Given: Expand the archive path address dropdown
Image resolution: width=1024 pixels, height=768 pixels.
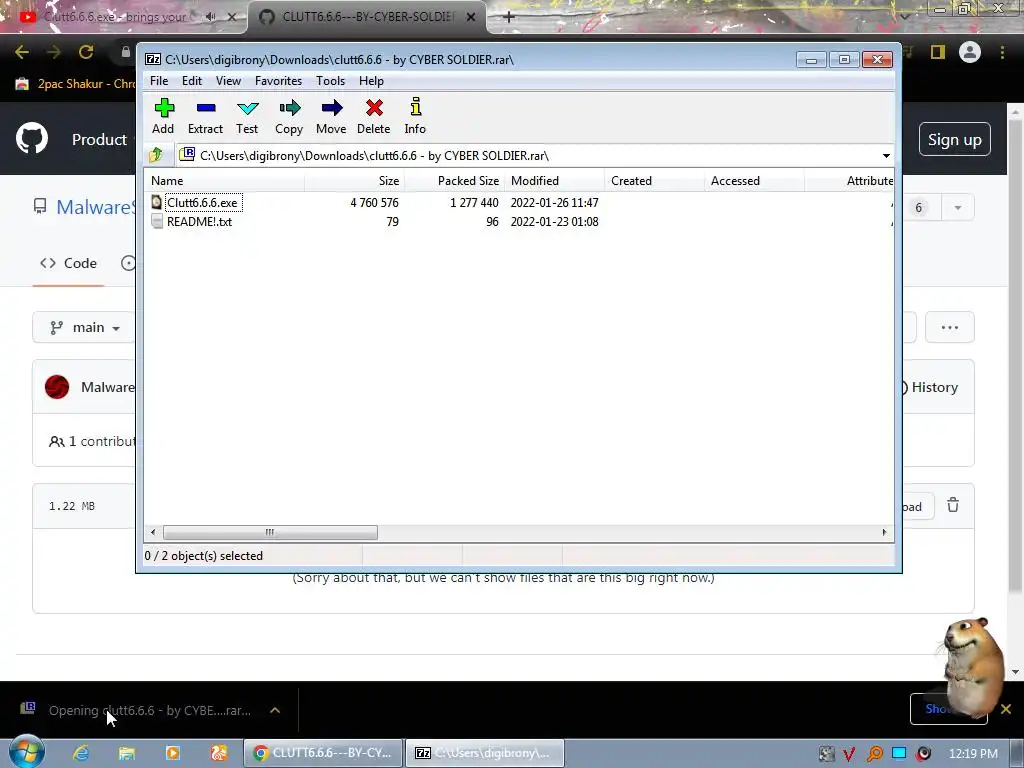Looking at the screenshot, I should point(886,156).
